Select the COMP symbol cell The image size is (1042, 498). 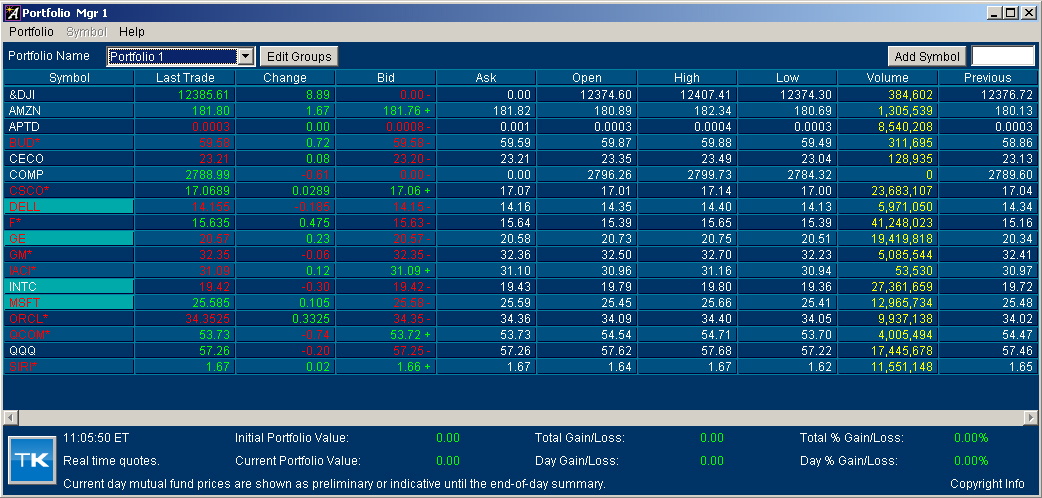pos(69,174)
